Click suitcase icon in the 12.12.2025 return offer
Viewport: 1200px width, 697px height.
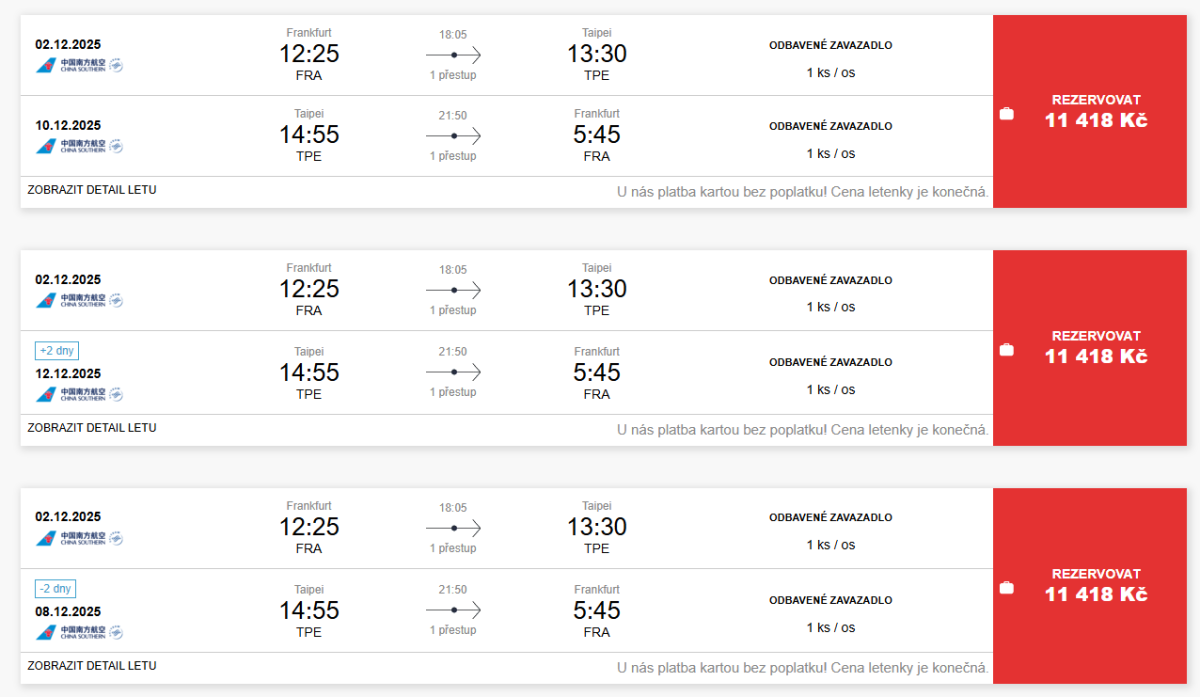point(1007,350)
